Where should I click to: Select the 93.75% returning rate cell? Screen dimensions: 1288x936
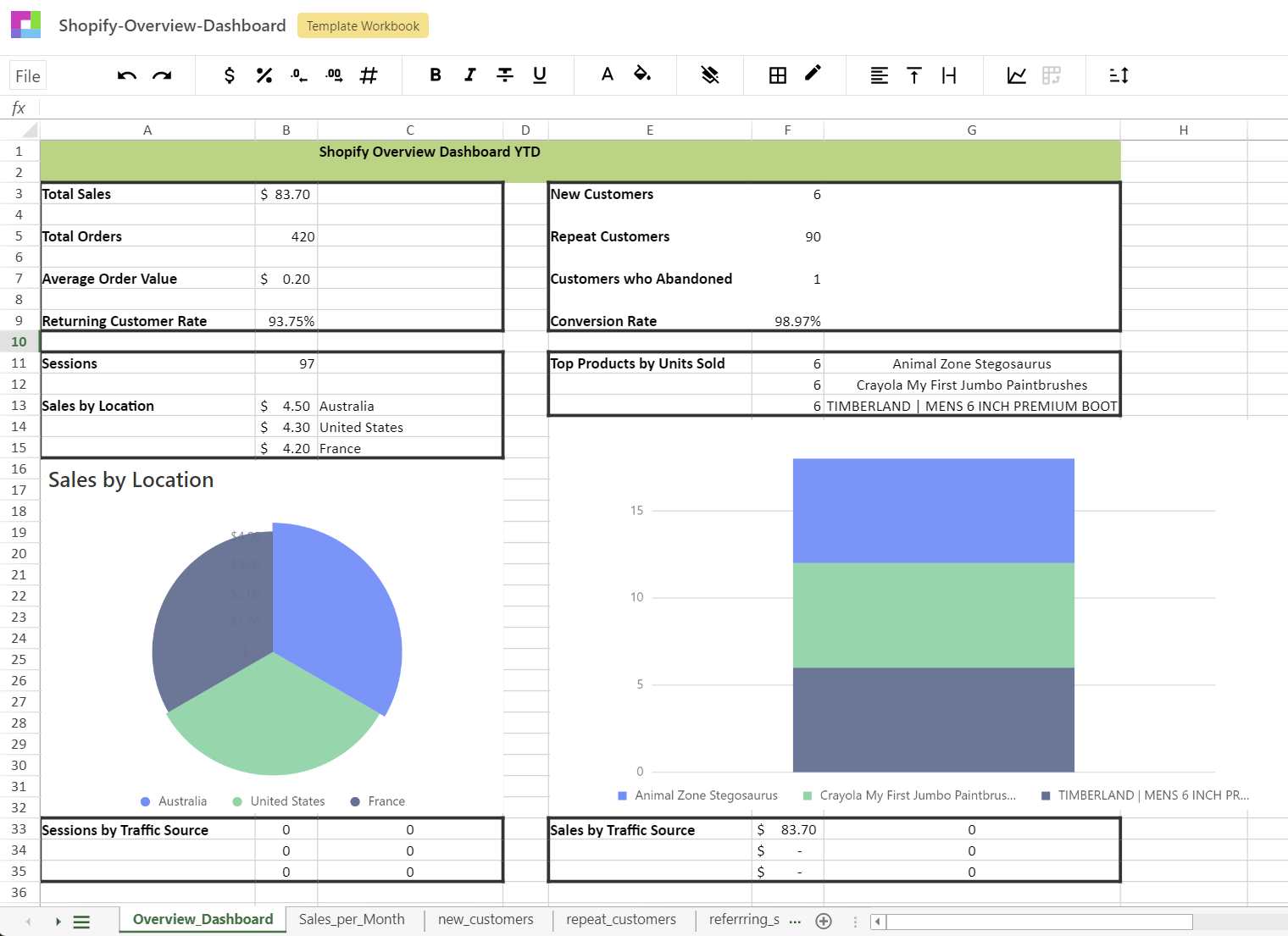(286, 321)
